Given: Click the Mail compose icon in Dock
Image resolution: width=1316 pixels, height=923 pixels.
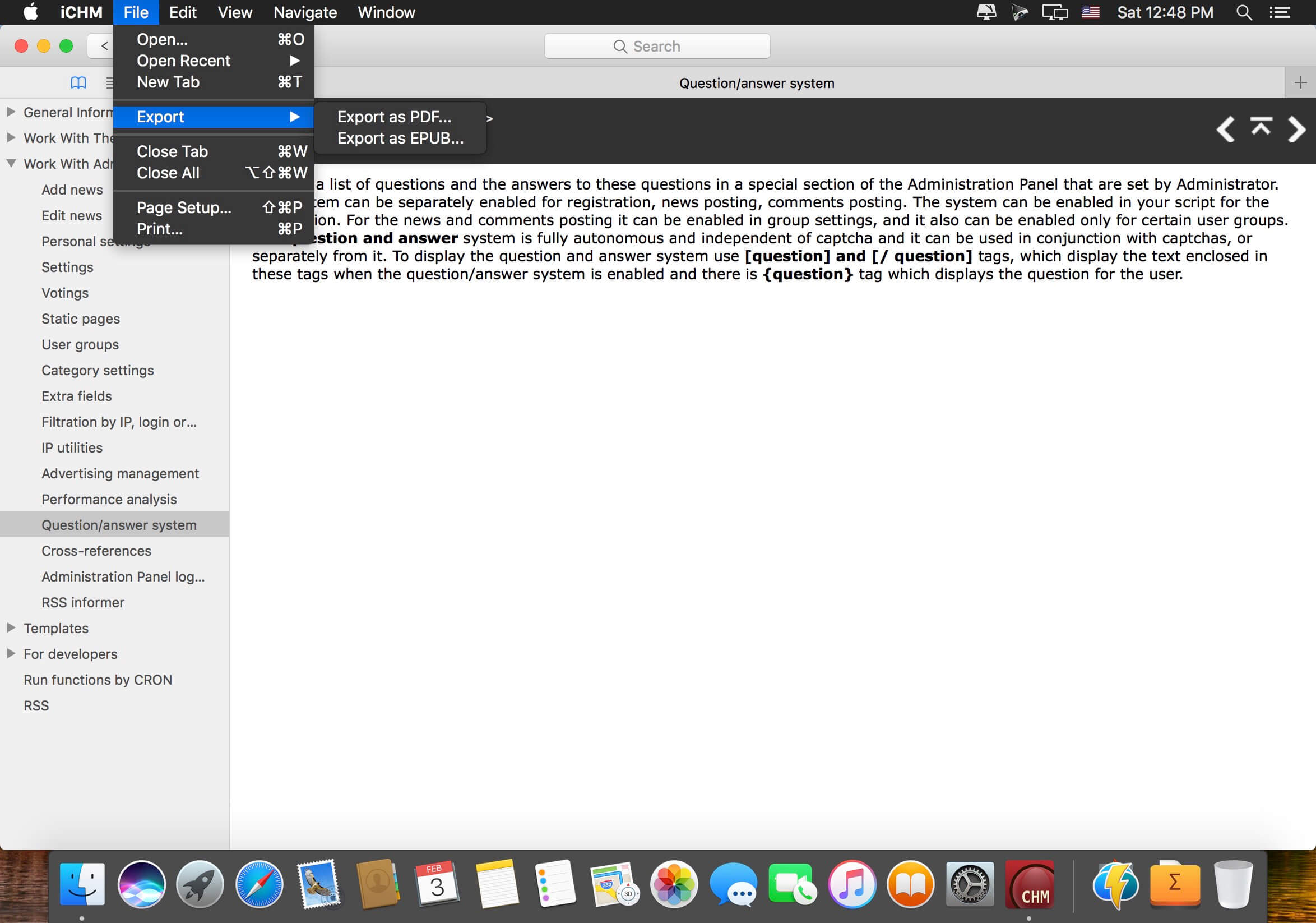Looking at the screenshot, I should point(319,883).
